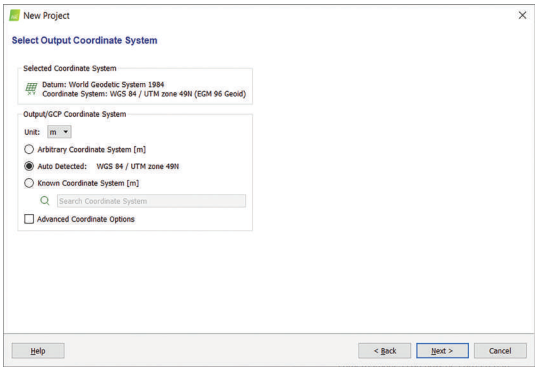Click the Help button

click(38, 351)
